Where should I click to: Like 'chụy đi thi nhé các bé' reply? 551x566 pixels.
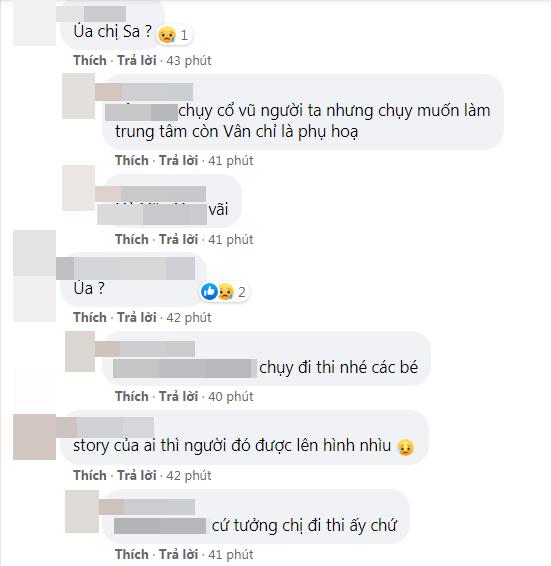pos(132,396)
